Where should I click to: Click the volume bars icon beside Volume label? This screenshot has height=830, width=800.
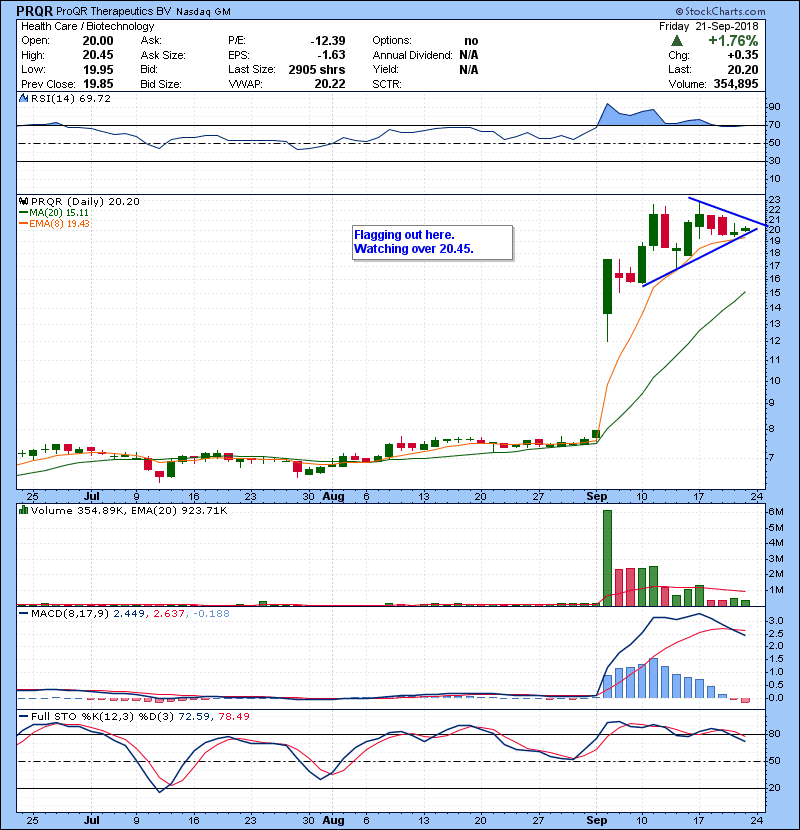click(x=24, y=510)
